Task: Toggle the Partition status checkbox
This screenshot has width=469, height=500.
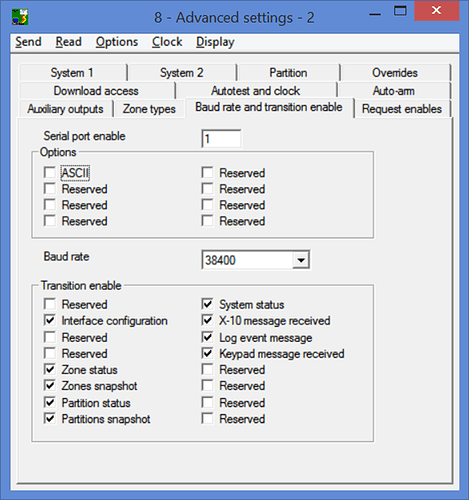Action: click(x=50, y=402)
